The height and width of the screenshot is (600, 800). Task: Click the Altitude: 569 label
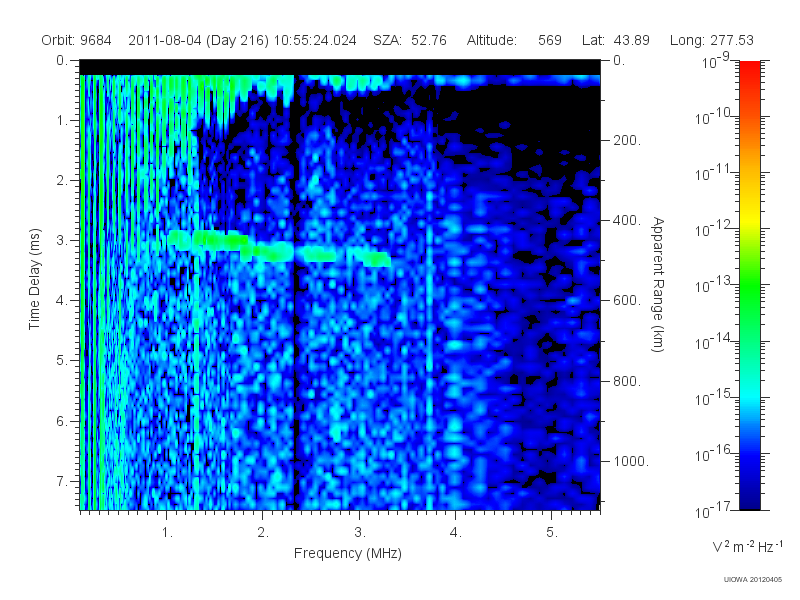[x=514, y=40]
